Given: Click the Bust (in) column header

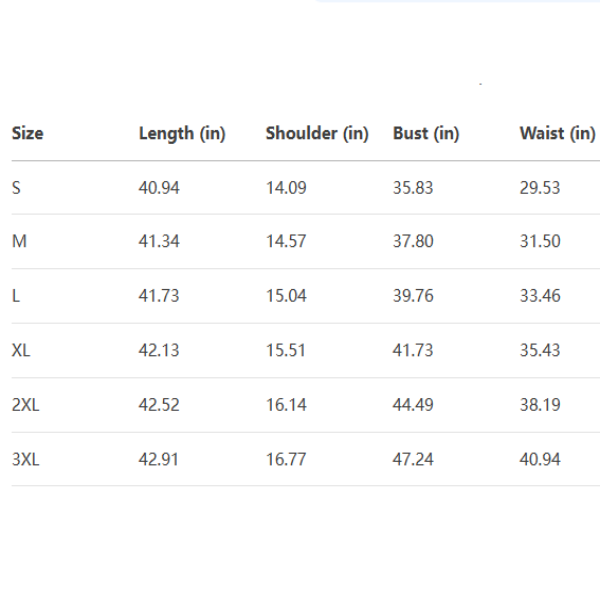Looking at the screenshot, I should coord(426,133).
